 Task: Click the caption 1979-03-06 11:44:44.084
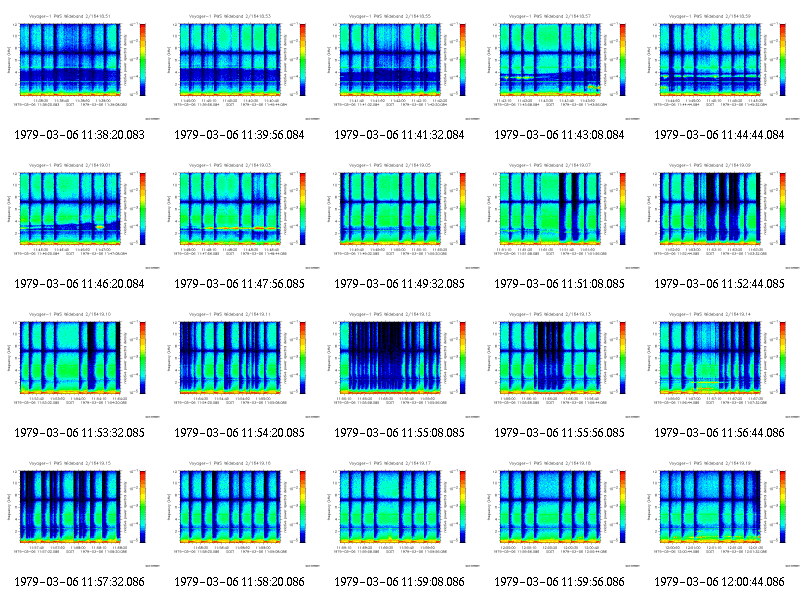pyautogui.click(x=719, y=135)
